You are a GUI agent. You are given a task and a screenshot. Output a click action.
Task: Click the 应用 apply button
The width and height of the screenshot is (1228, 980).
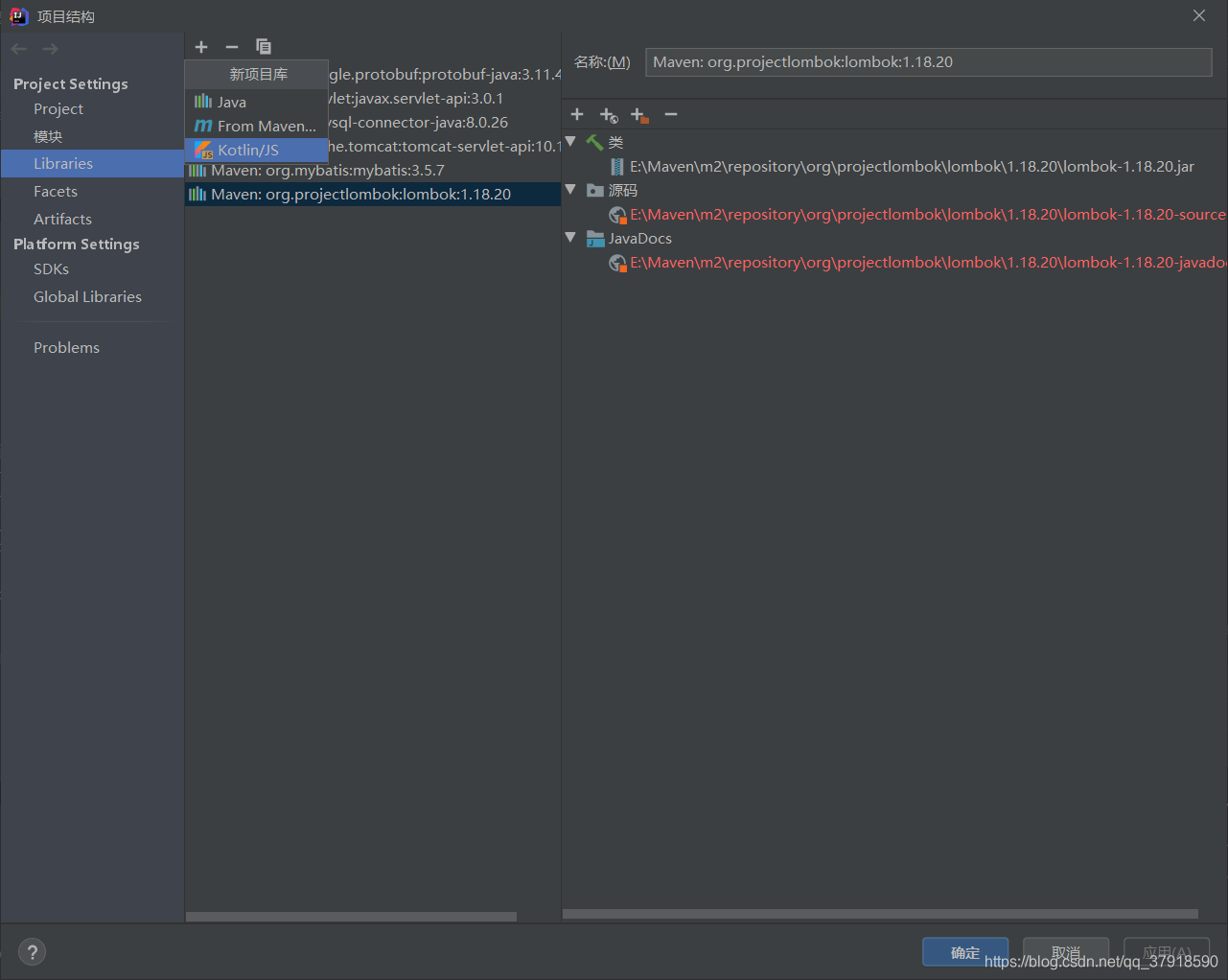[x=1167, y=952]
